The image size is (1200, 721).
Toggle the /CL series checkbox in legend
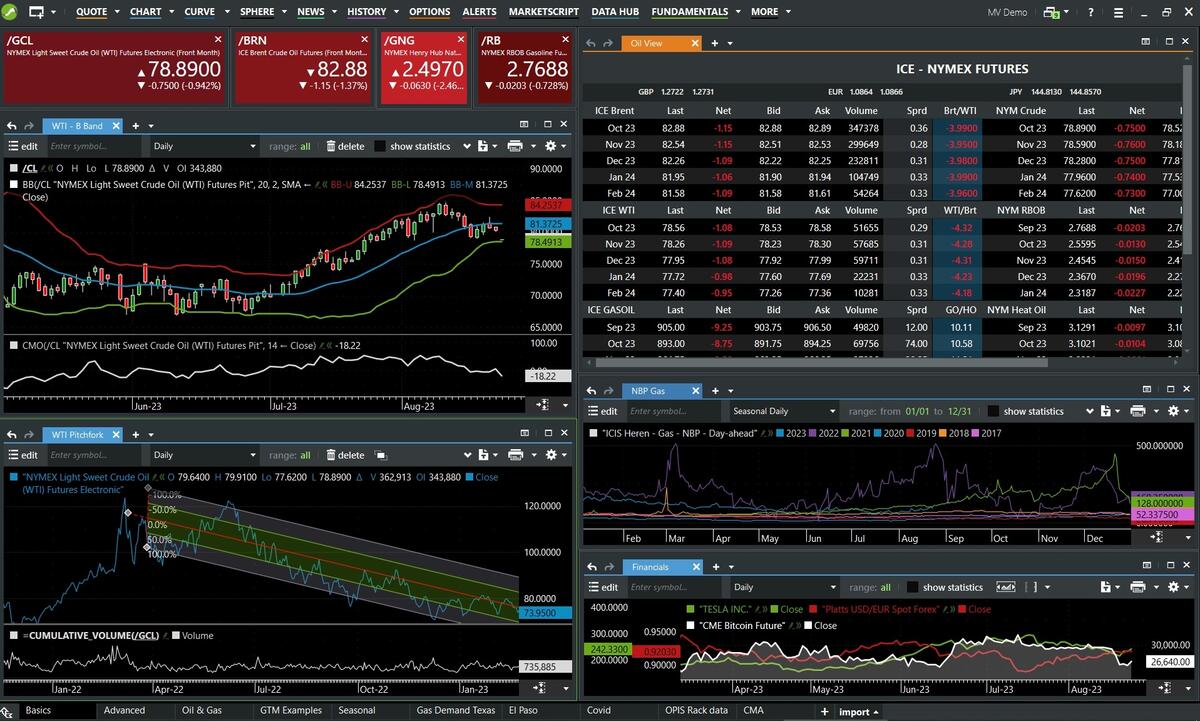pos(12,168)
